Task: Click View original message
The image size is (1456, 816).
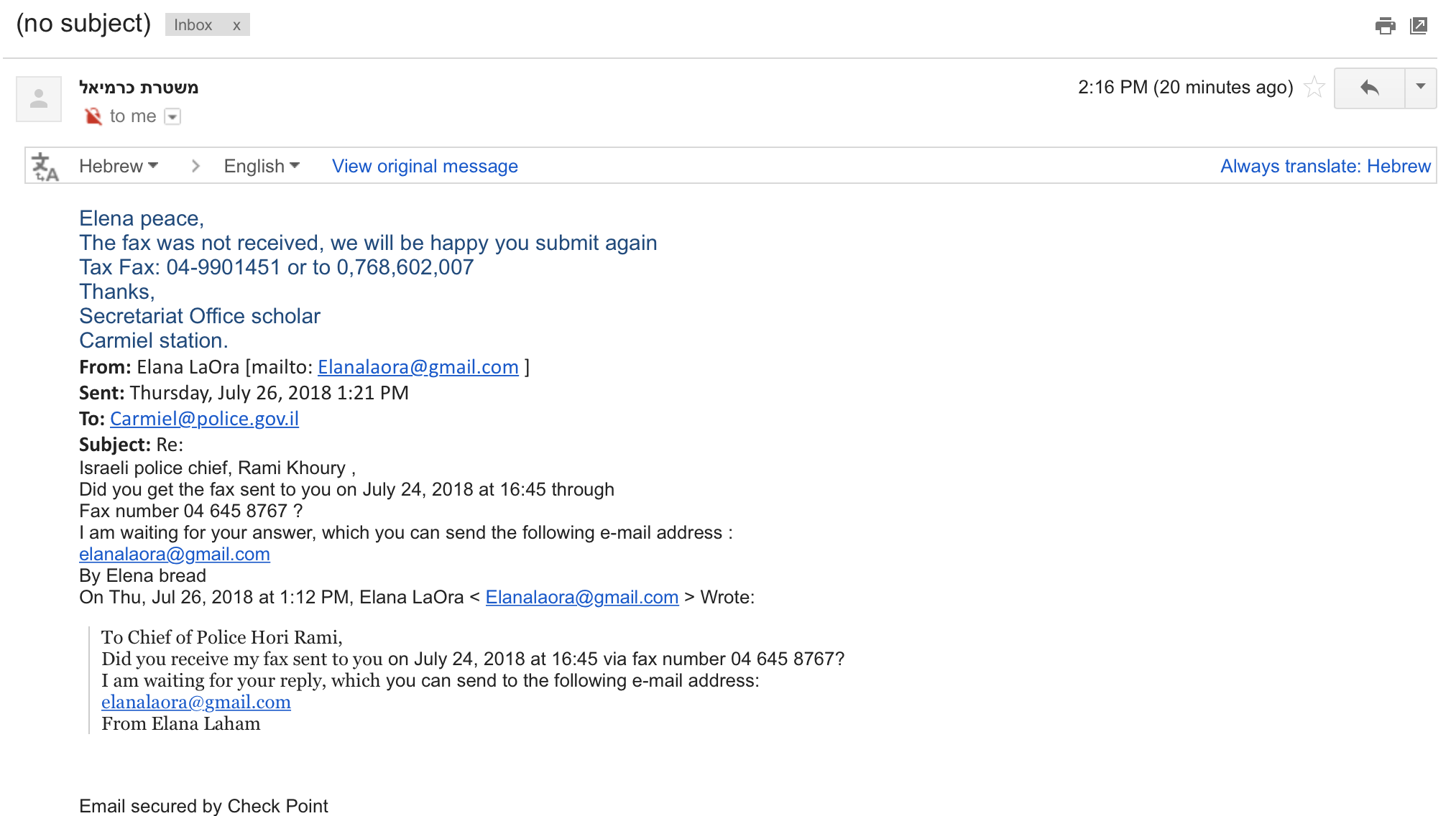Action: pos(425,167)
